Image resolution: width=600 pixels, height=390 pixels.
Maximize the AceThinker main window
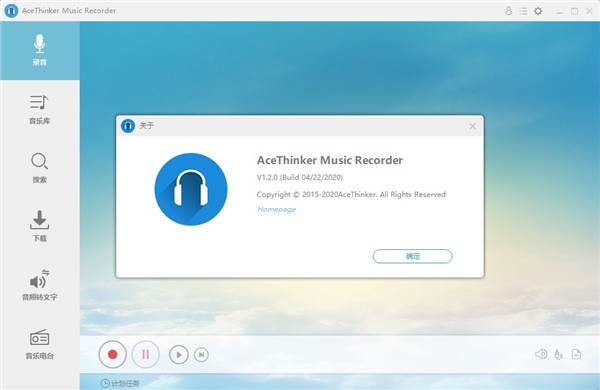(574, 11)
